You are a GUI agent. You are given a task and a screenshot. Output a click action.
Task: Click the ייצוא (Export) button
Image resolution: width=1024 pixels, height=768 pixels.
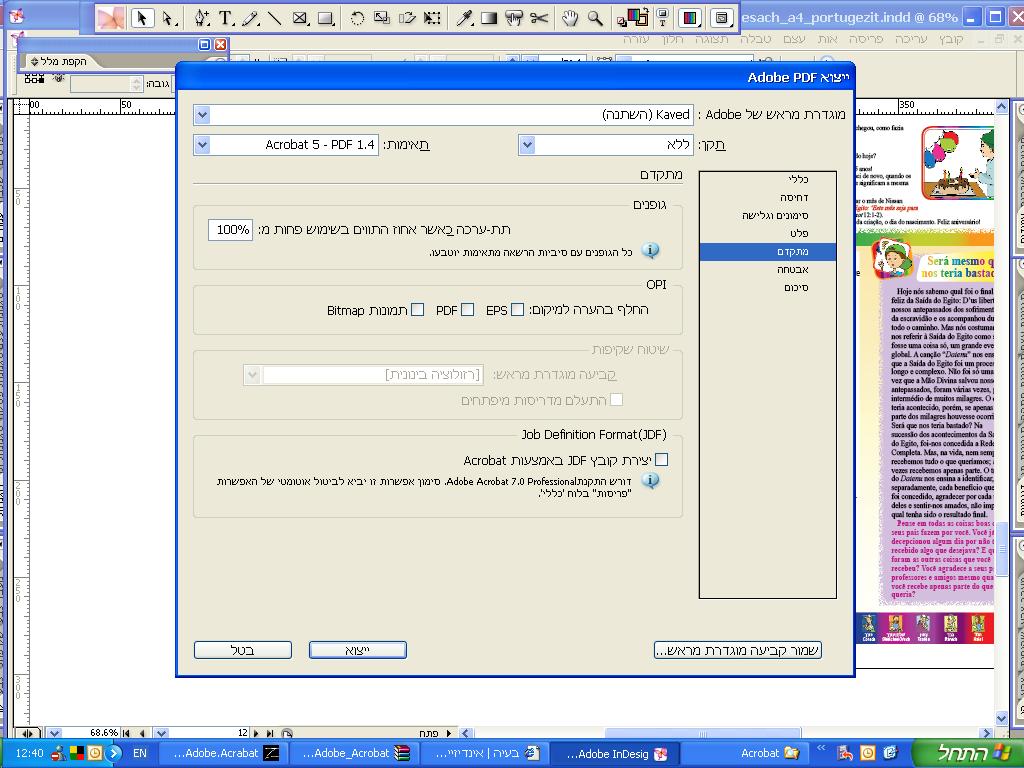358,650
